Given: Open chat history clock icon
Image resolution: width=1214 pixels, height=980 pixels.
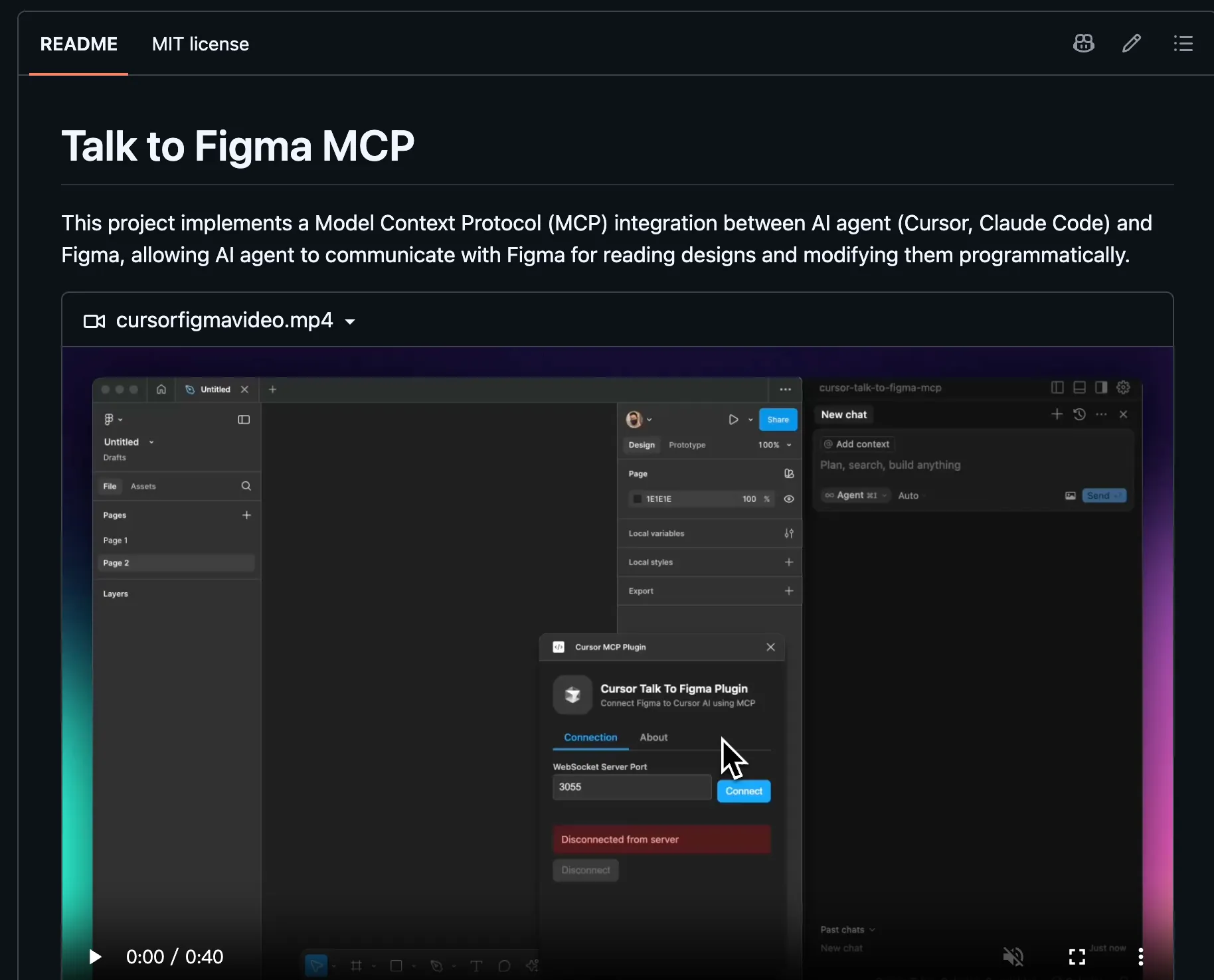Looking at the screenshot, I should (x=1080, y=415).
